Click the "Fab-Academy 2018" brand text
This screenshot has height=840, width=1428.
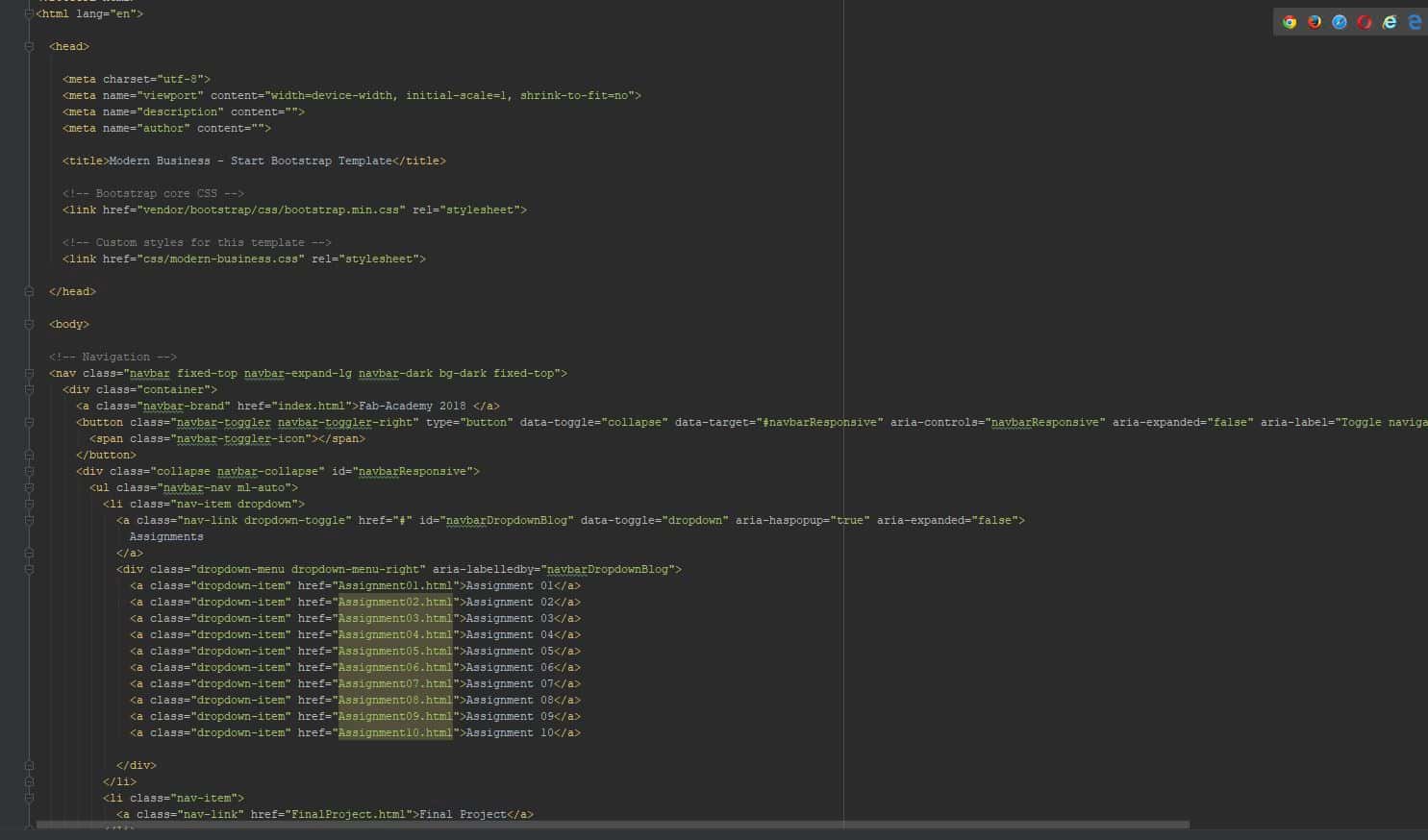pyautogui.click(x=413, y=406)
